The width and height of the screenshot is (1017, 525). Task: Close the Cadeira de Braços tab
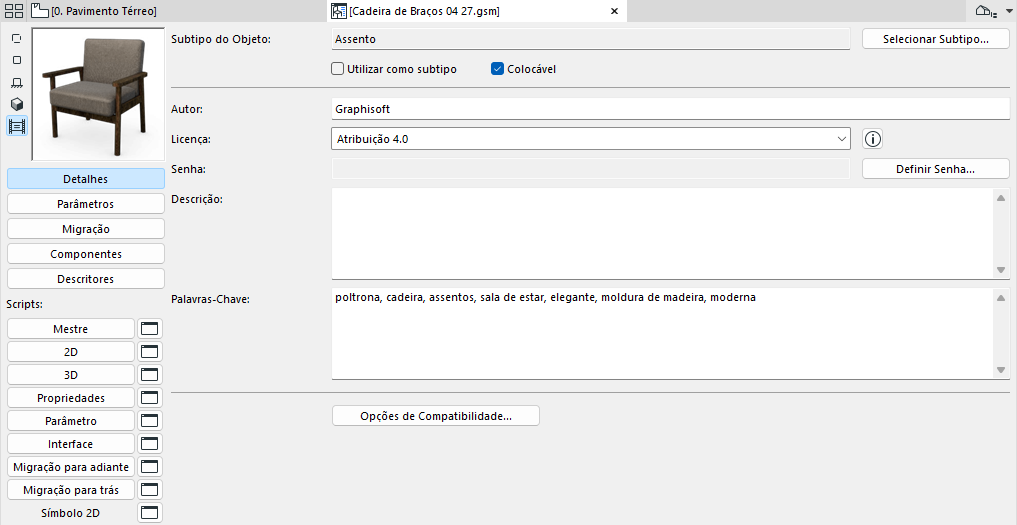(615, 11)
